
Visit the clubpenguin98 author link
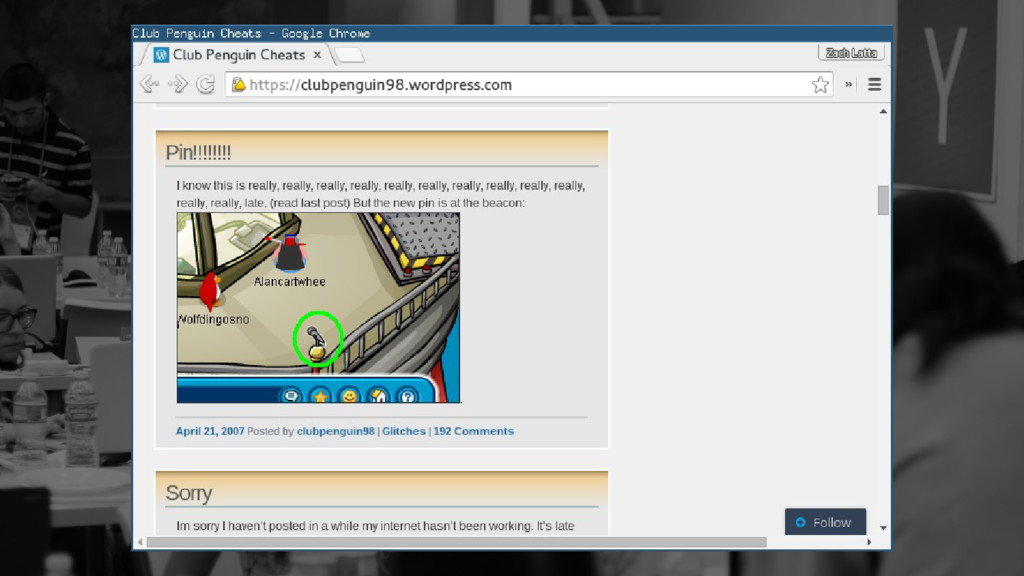click(336, 431)
